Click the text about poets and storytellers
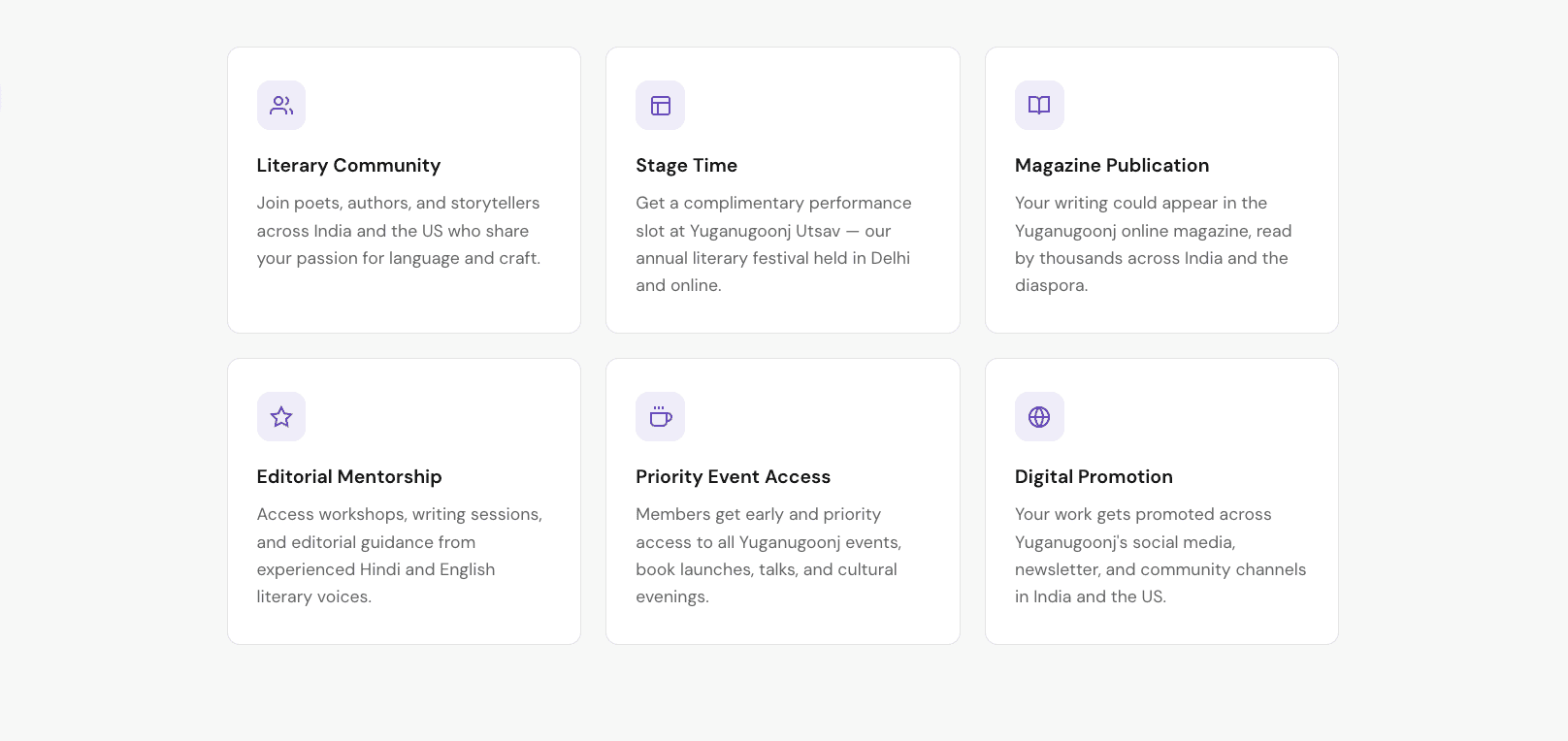The height and width of the screenshot is (741, 1568). [399, 231]
